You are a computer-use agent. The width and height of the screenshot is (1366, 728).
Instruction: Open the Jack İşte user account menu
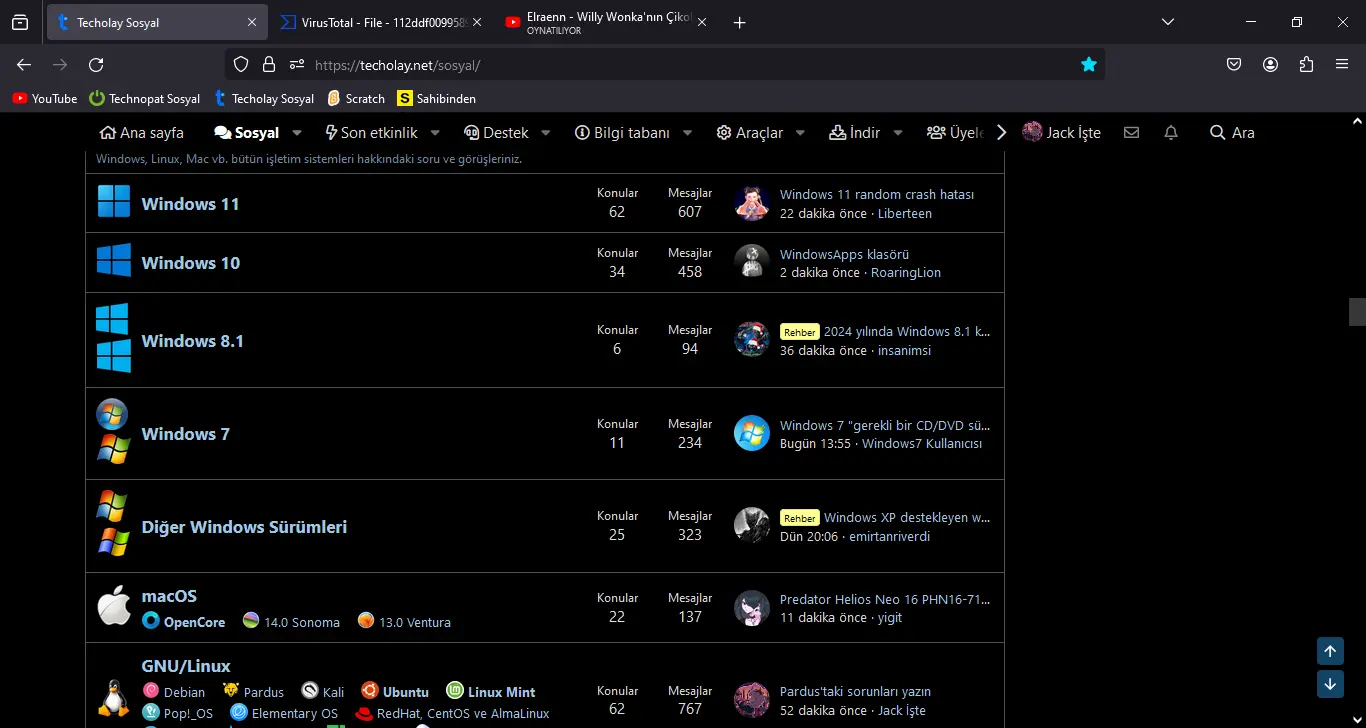(1062, 133)
